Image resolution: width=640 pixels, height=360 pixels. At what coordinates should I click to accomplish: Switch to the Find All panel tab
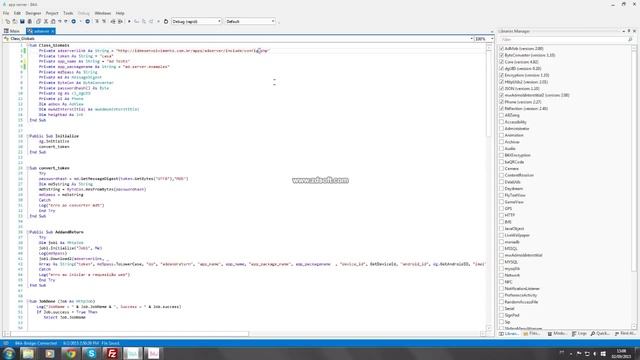[625, 334]
